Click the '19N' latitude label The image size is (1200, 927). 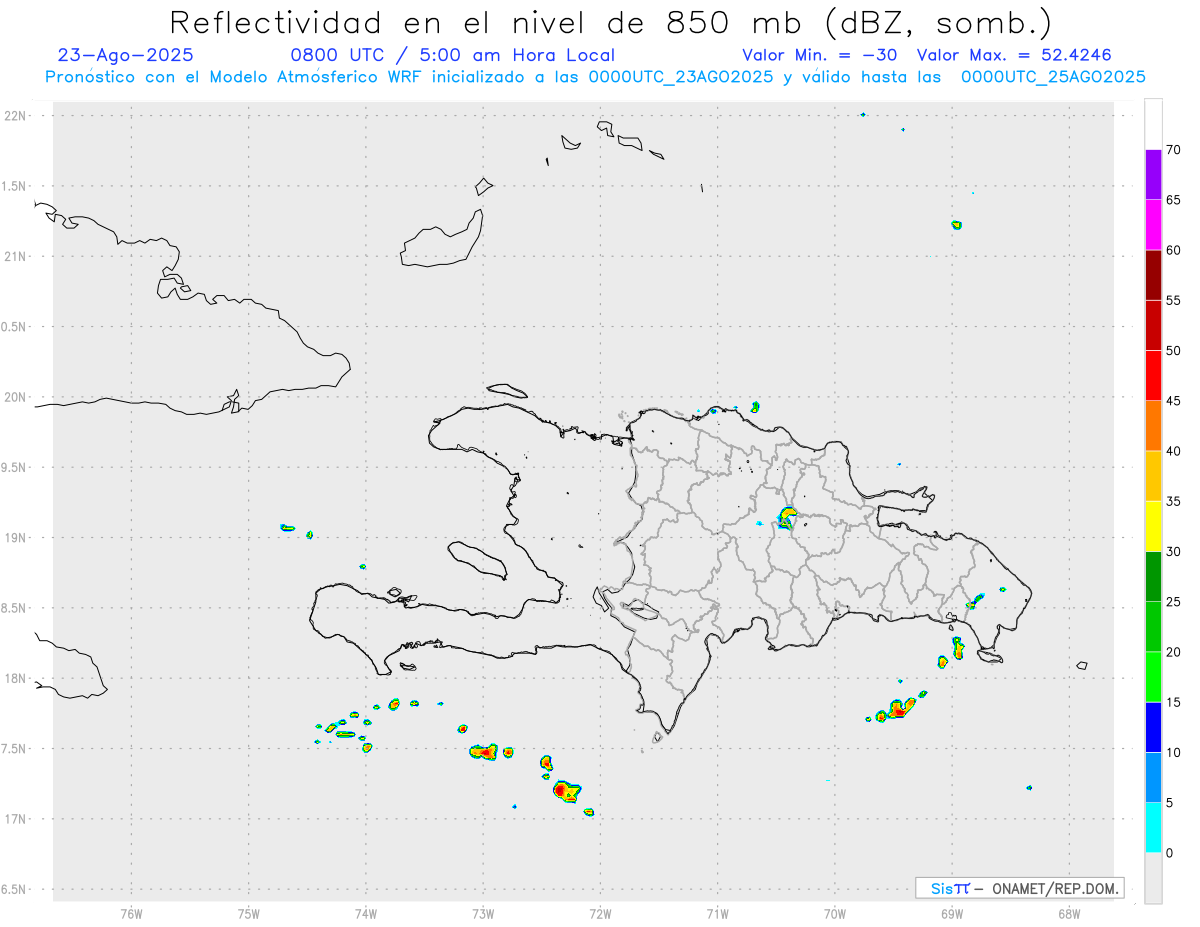pos(15,537)
